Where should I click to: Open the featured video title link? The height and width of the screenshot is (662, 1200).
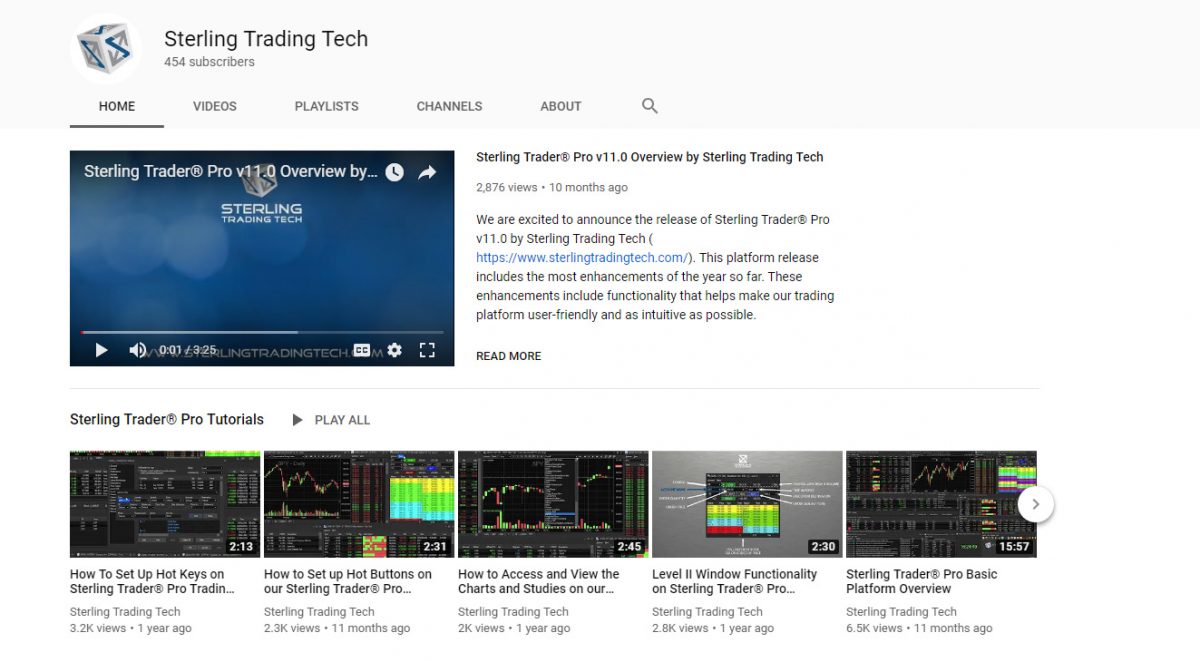click(x=650, y=157)
